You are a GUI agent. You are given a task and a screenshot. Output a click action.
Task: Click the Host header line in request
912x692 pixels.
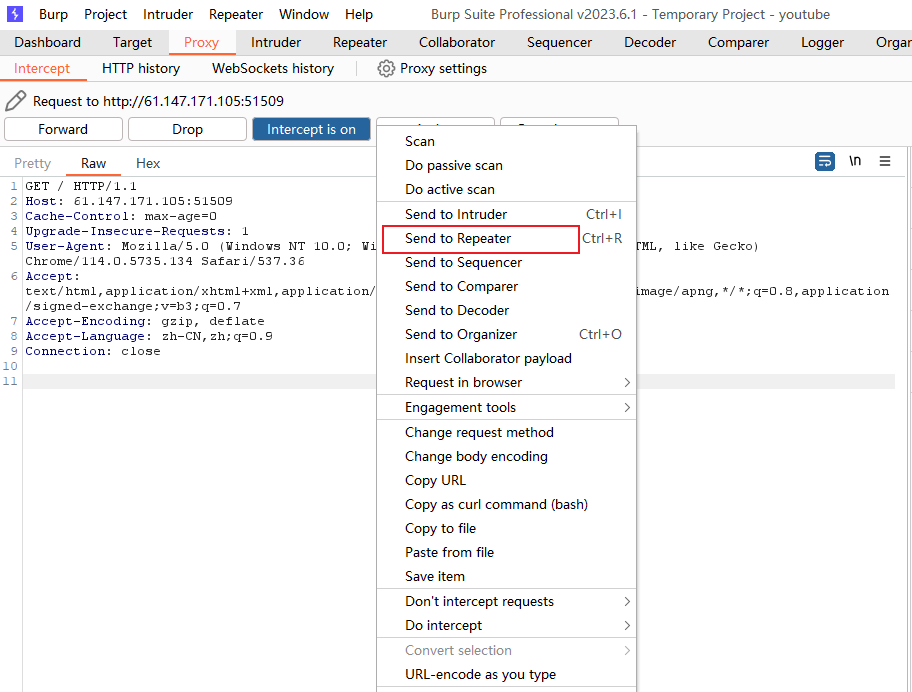point(129,201)
